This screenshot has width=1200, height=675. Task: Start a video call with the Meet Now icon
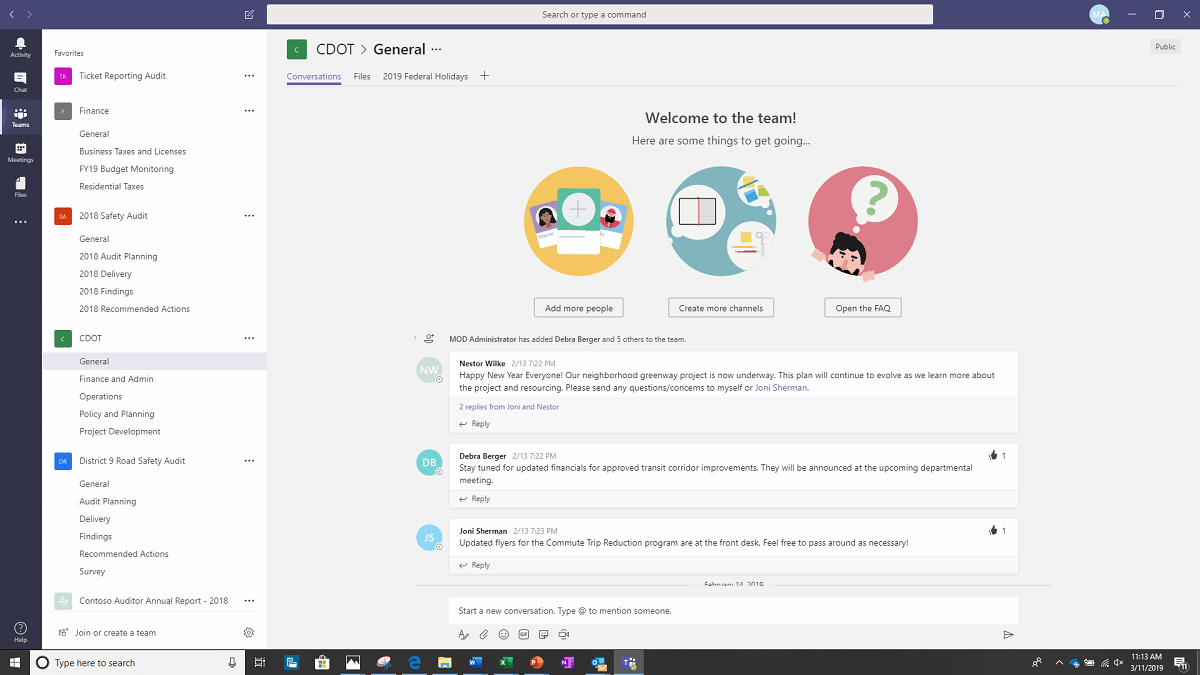pos(563,634)
